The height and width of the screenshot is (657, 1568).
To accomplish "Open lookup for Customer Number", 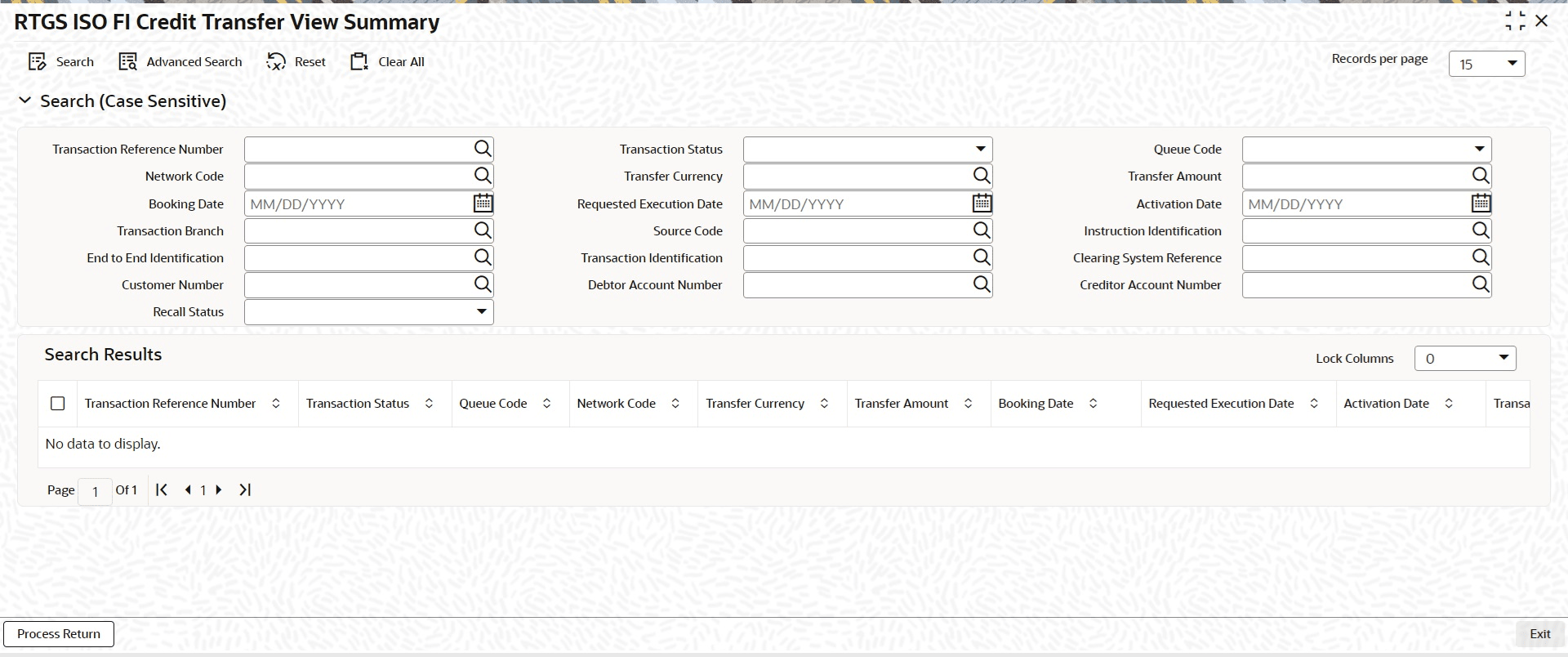I will [x=483, y=284].
